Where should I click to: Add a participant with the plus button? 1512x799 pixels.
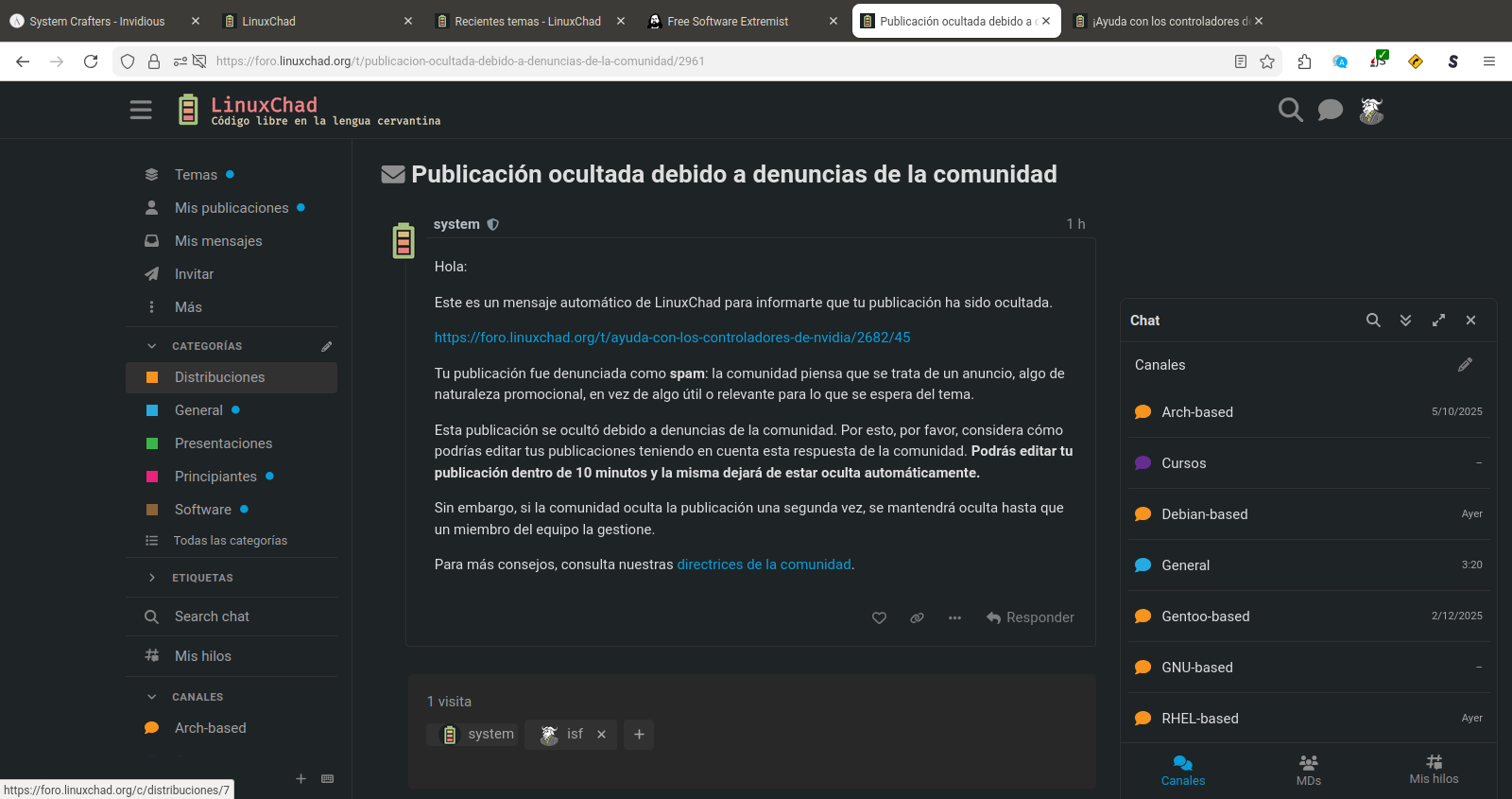tap(639, 735)
